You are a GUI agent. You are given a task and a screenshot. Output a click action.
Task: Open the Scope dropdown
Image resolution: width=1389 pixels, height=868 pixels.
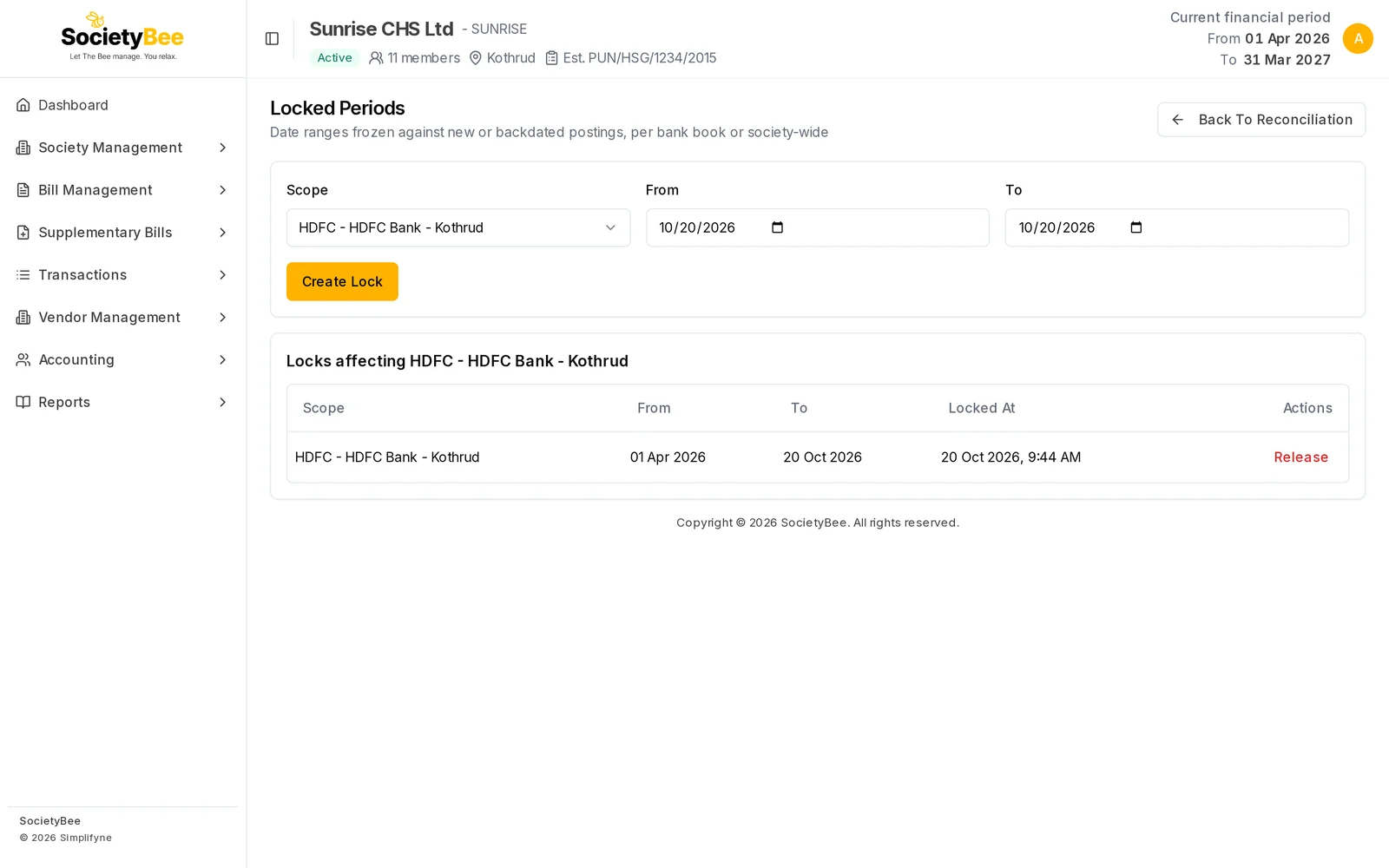458,227
